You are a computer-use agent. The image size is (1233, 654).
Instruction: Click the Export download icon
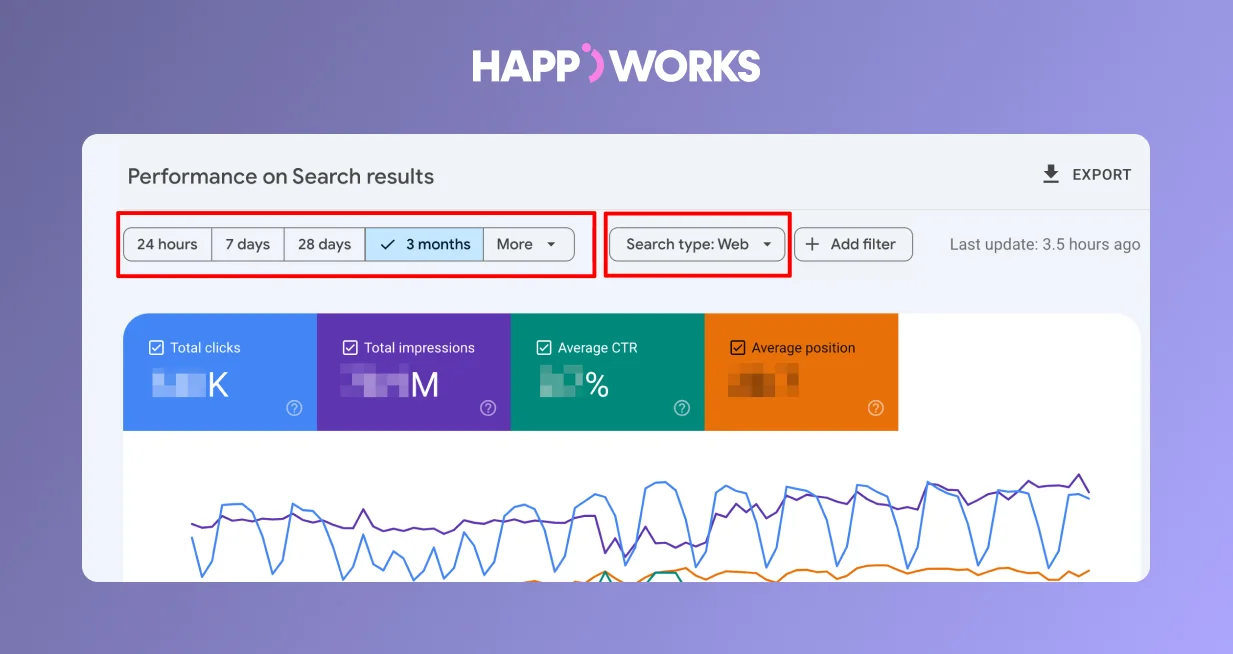[1050, 175]
